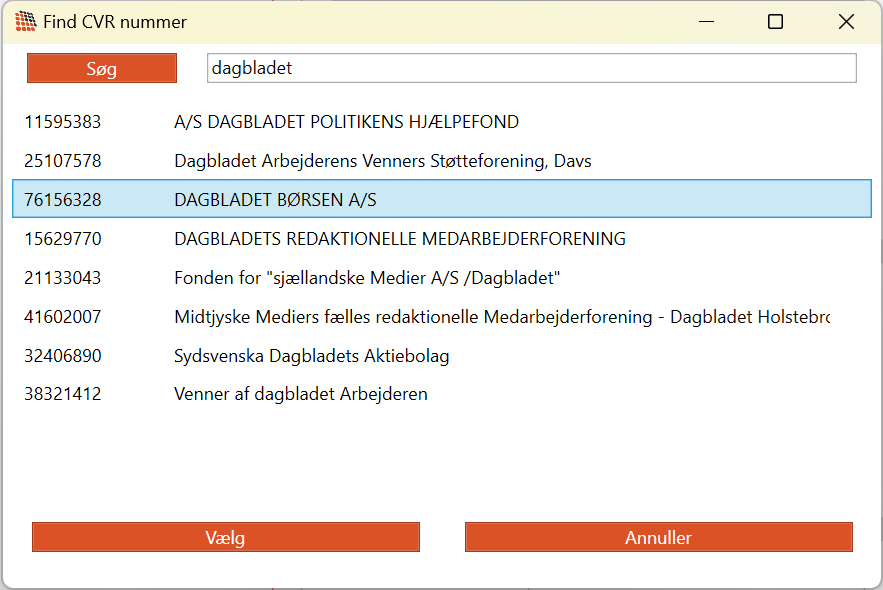Choose Dagbladet Arbejderens Venners Støtteforening entry
The width and height of the screenshot is (883, 590).
tap(382, 161)
